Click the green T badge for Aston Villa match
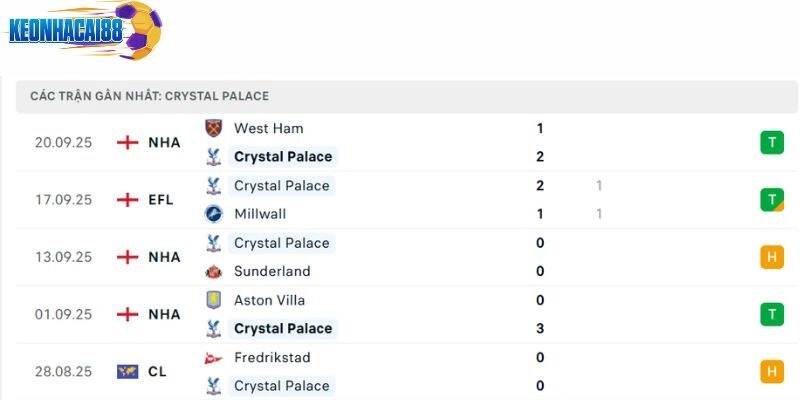 (x=771, y=315)
